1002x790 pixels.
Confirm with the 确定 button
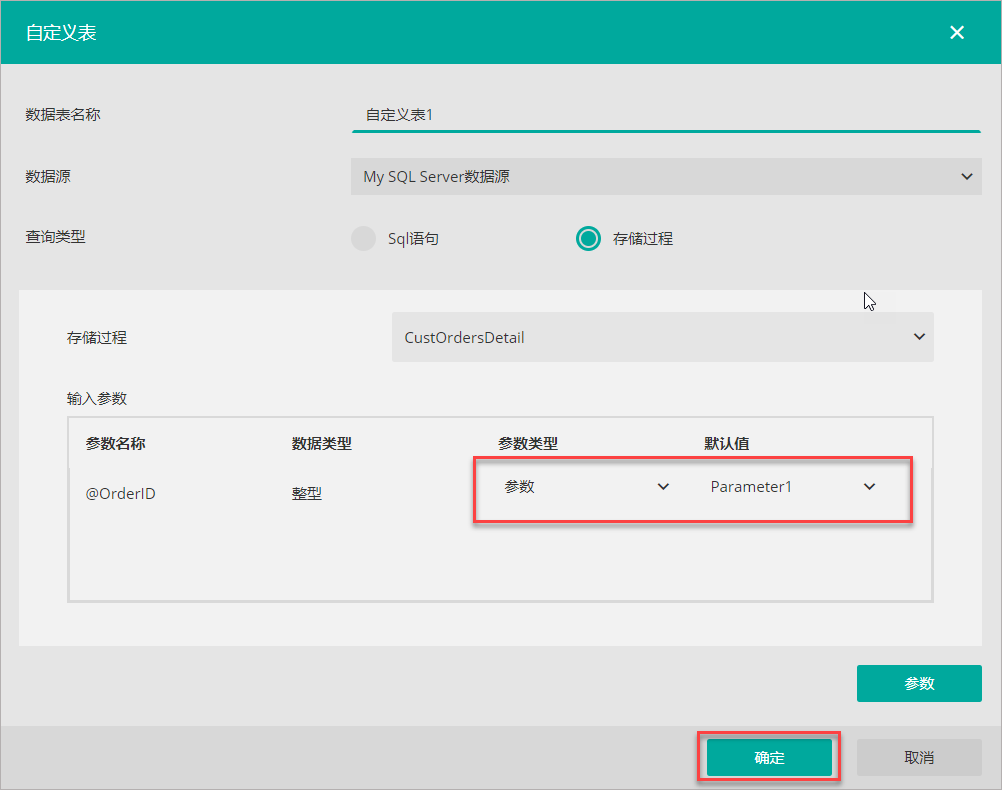click(769, 758)
